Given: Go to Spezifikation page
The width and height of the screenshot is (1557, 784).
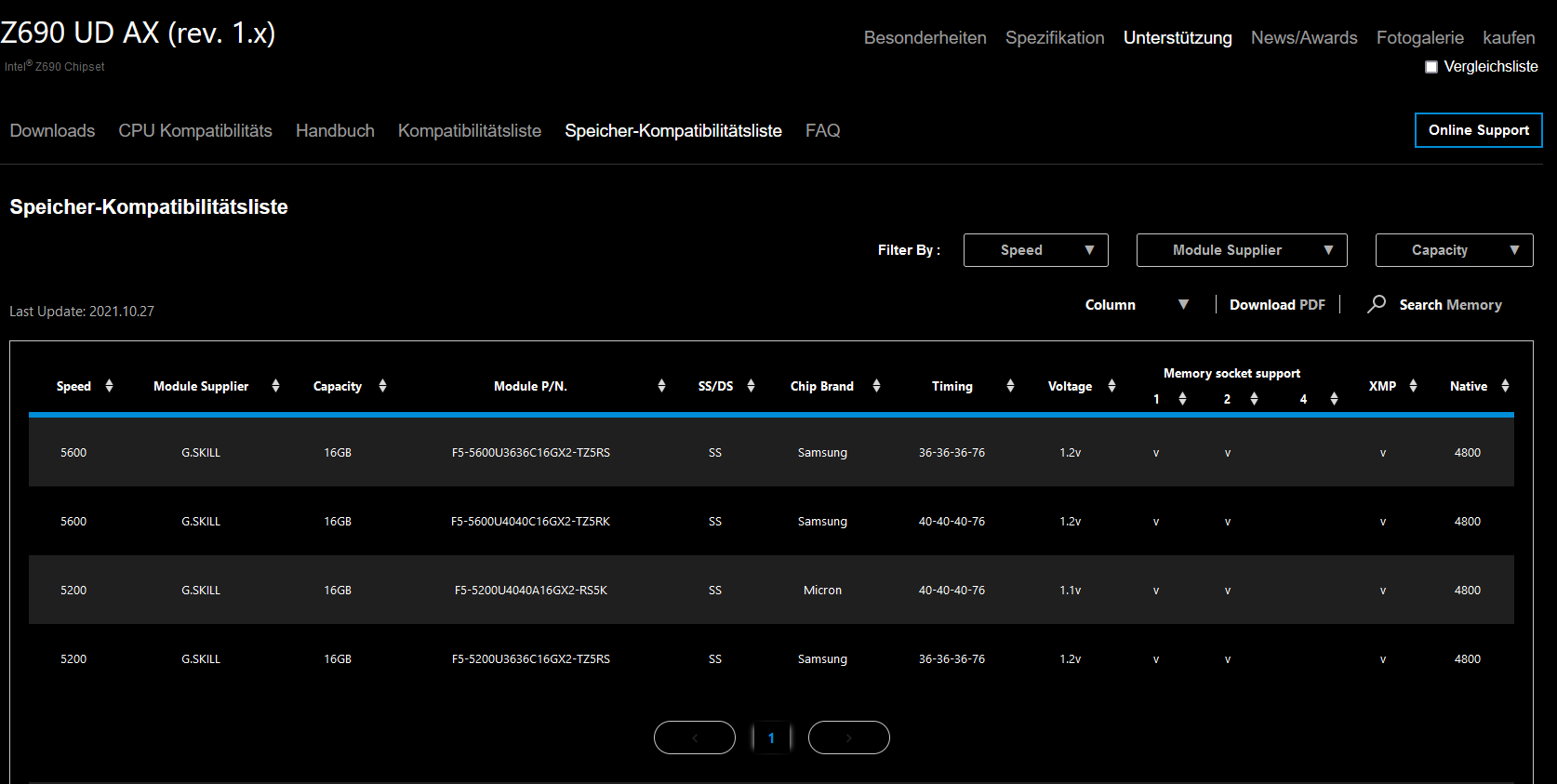Looking at the screenshot, I should tap(1055, 38).
